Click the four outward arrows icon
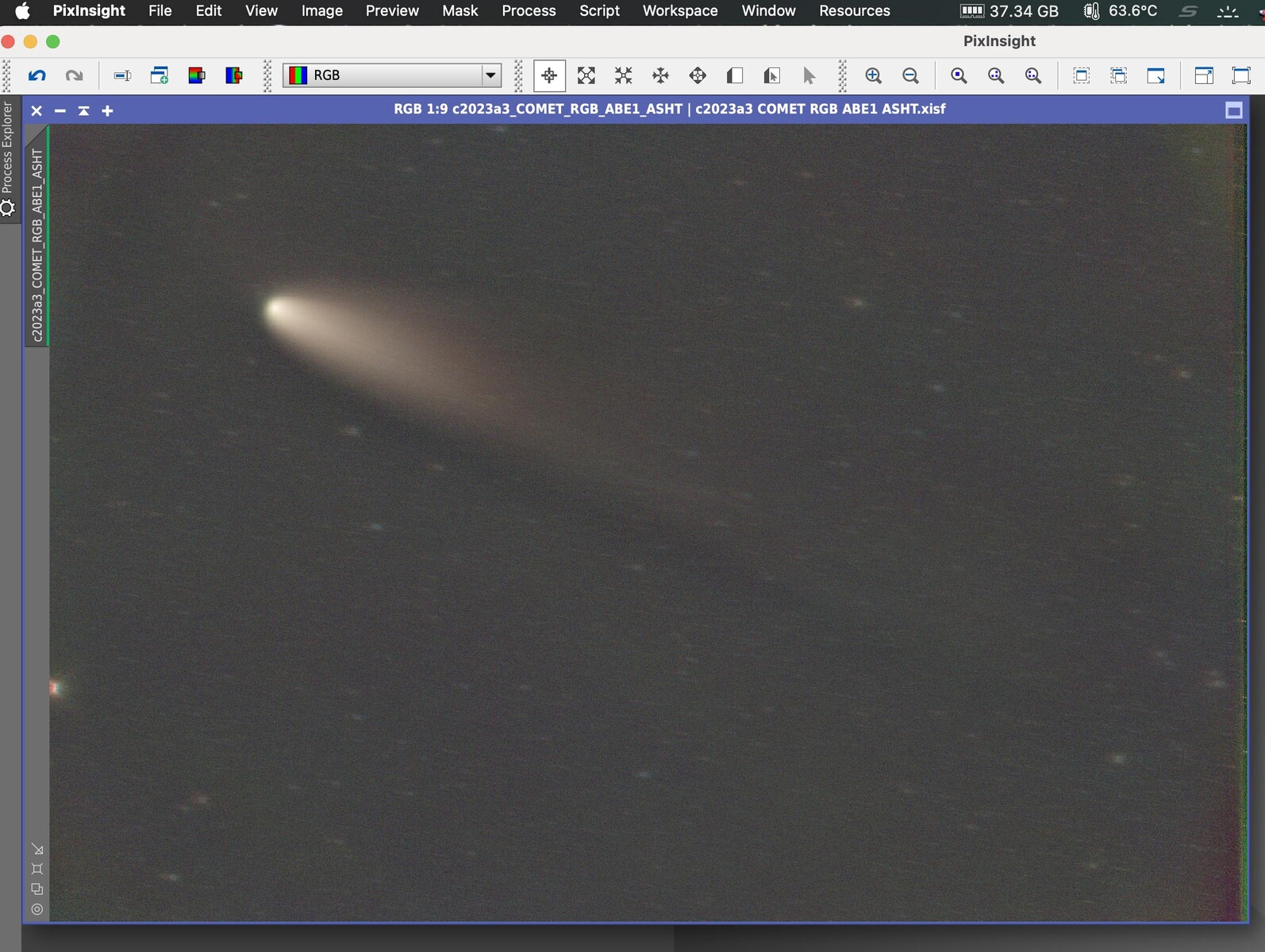 (x=586, y=75)
